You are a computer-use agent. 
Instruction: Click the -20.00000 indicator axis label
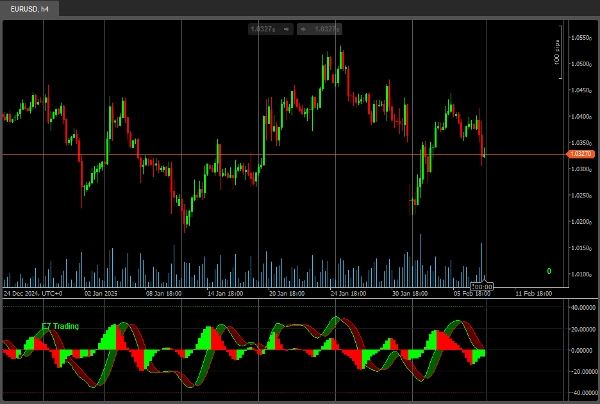583,371
